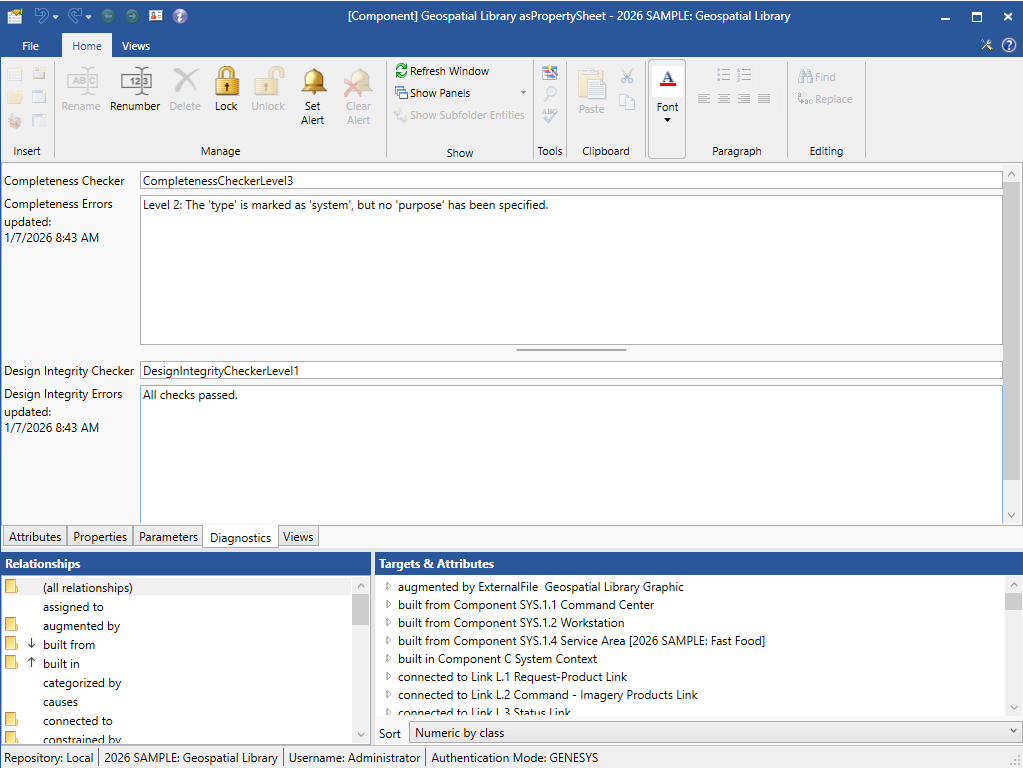This screenshot has height=768, width=1023.
Task: Switch to the Views ribbon tab
Action: click(136, 46)
